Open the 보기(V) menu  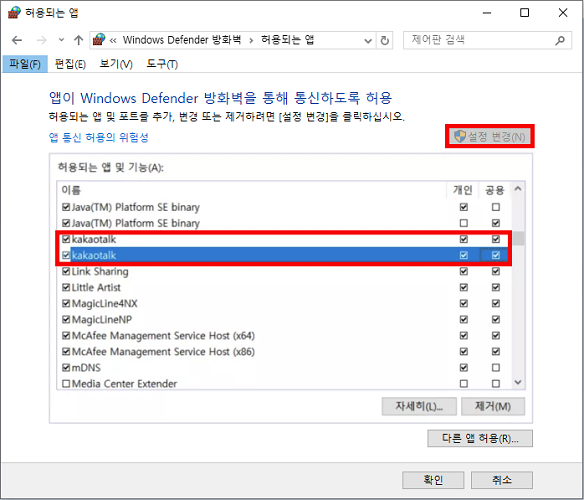pos(116,64)
